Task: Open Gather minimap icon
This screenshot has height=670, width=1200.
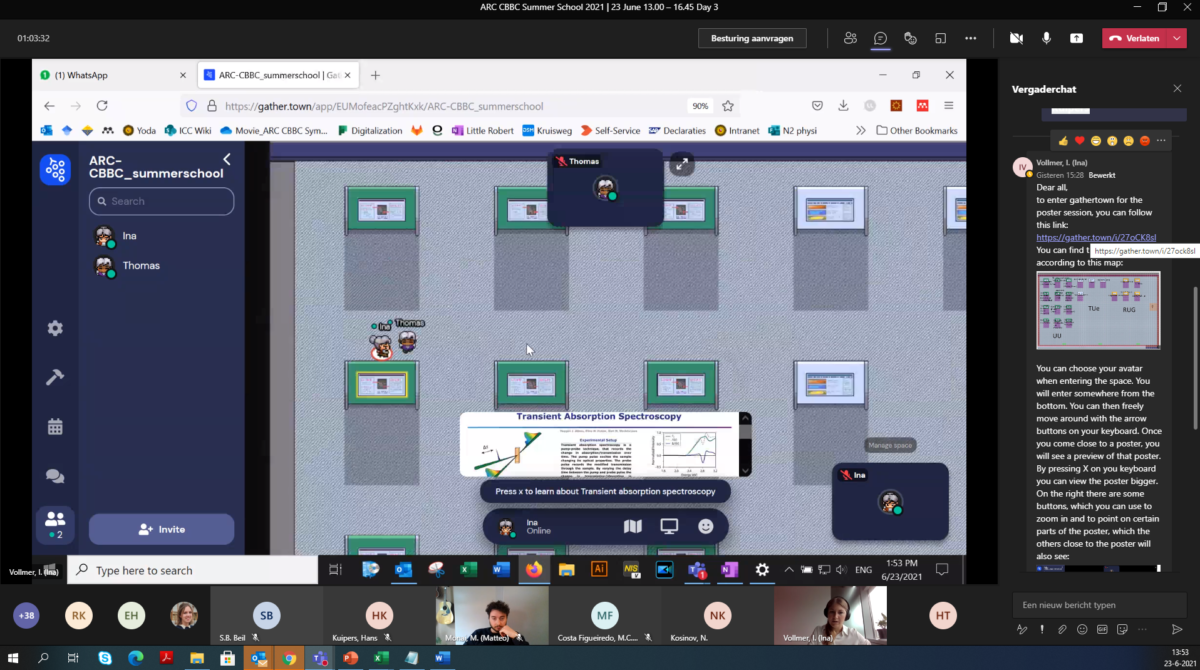Action: point(632,526)
